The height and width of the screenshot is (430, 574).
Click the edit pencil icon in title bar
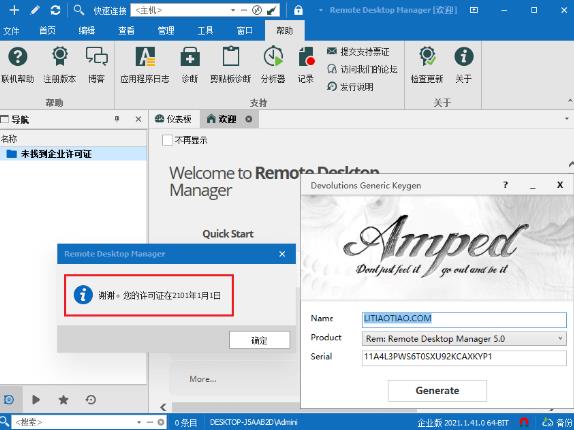(35, 10)
